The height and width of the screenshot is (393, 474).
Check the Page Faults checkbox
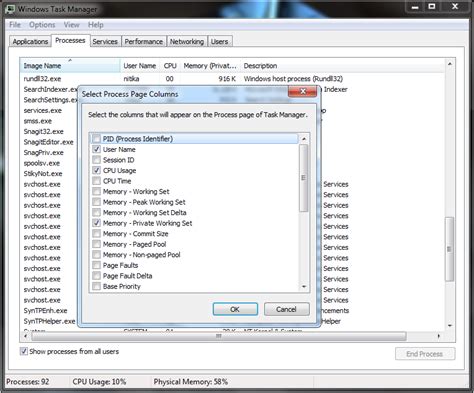point(96,265)
